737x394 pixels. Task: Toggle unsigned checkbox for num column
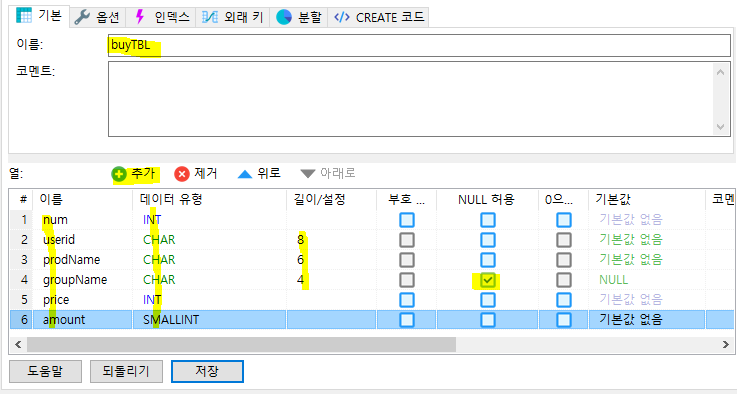tap(407, 220)
